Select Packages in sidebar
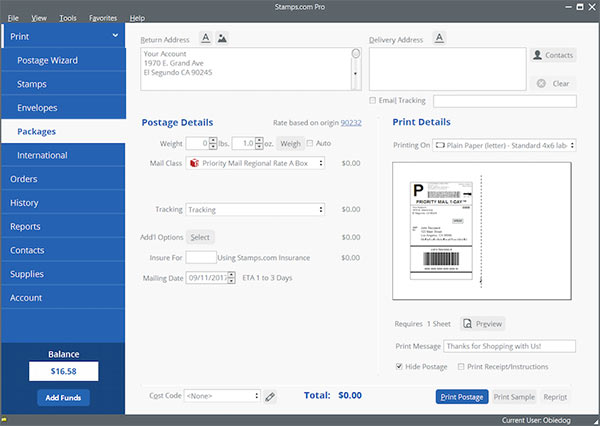 [64, 131]
